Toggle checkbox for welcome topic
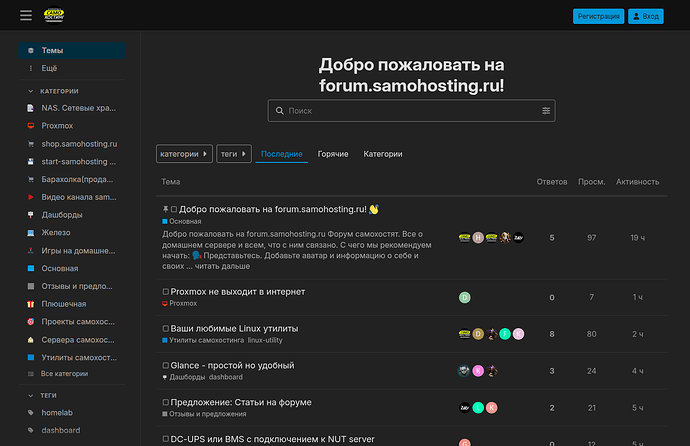 click(174, 209)
